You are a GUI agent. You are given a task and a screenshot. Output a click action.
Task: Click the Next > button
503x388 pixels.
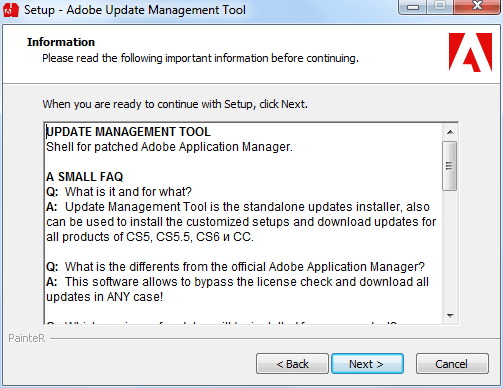click(367, 364)
